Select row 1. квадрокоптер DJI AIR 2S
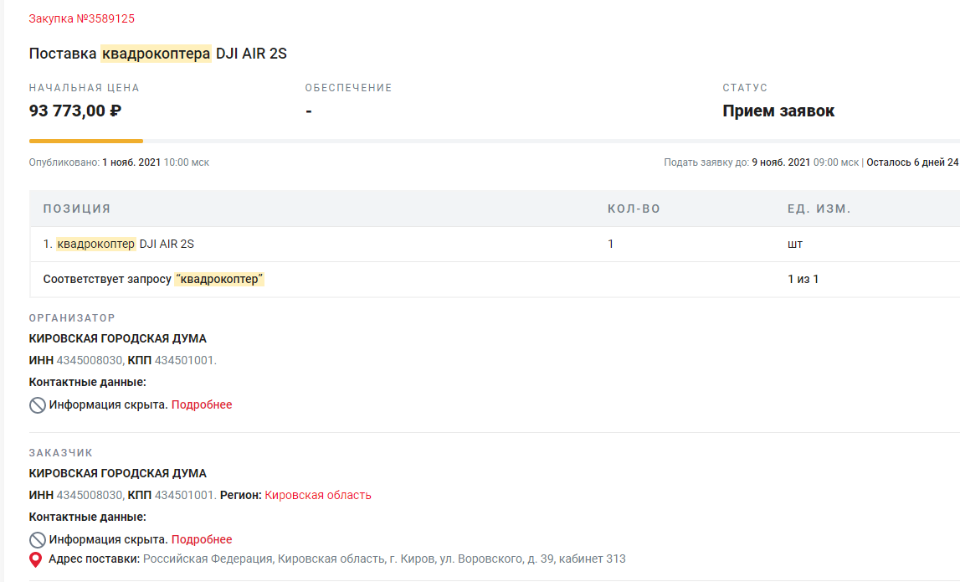This screenshot has height=582, width=960. pyautogui.click(x=495, y=244)
